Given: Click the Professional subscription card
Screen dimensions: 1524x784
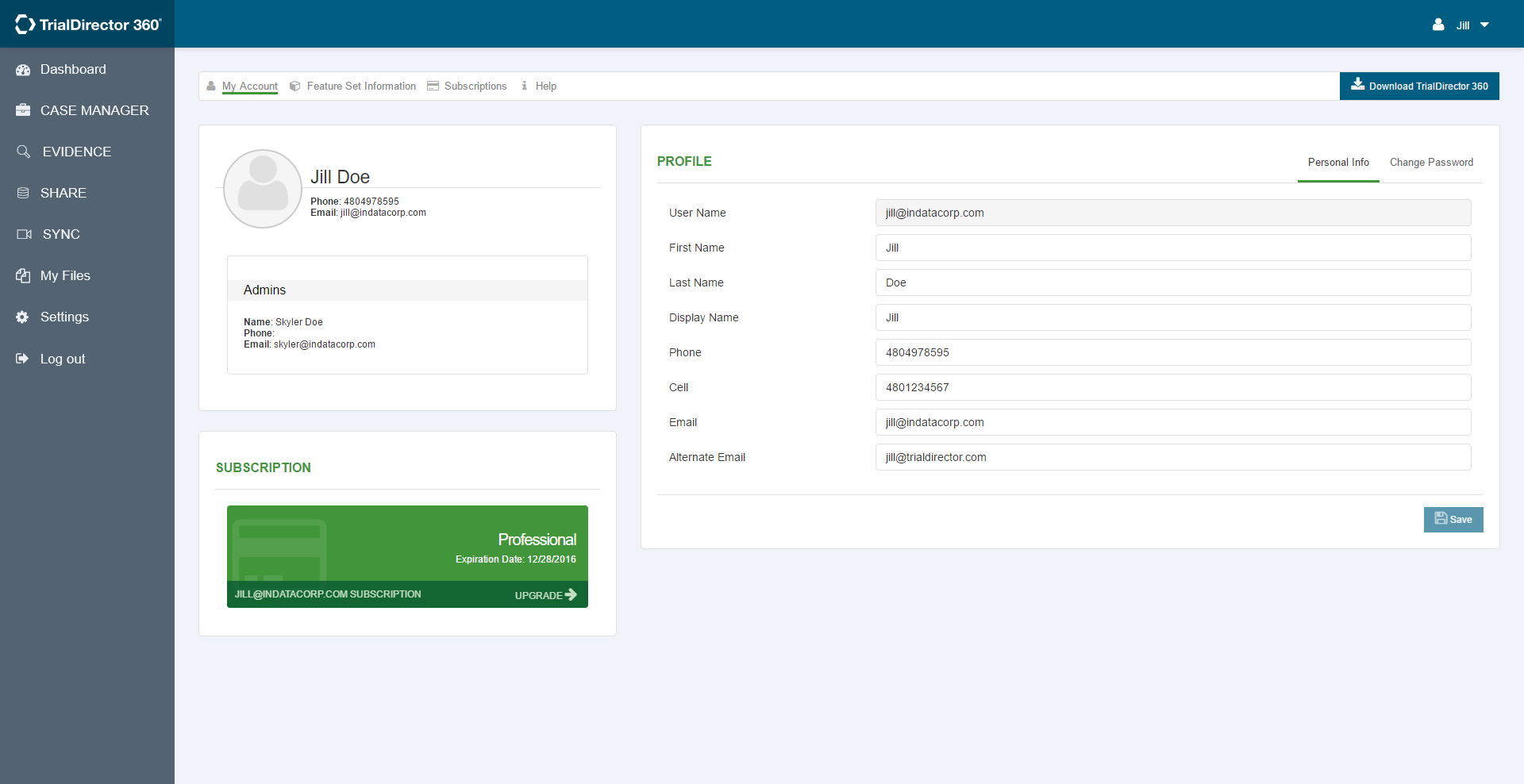Looking at the screenshot, I should (407, 556).
